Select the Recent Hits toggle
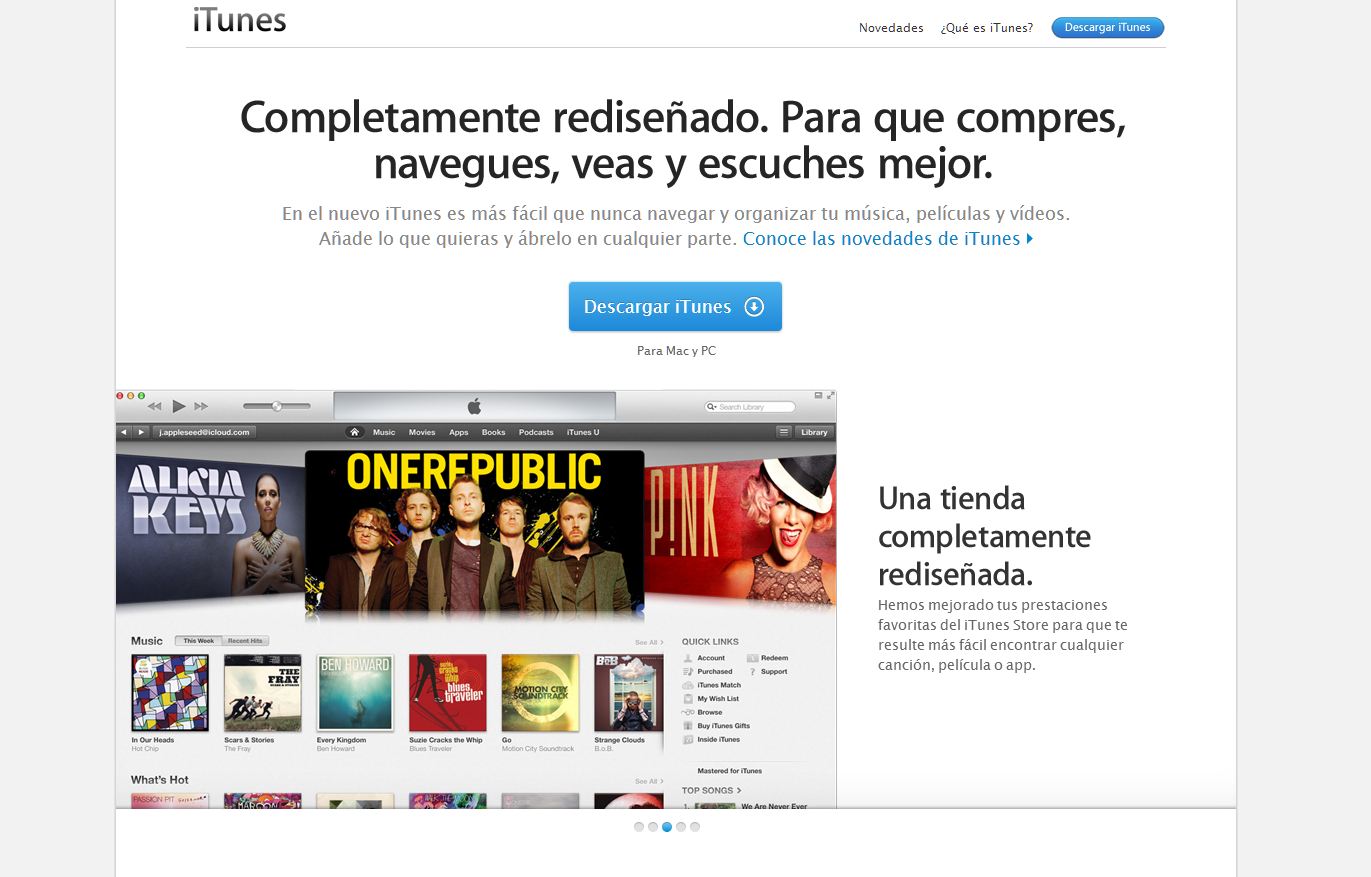 point(245,641)
